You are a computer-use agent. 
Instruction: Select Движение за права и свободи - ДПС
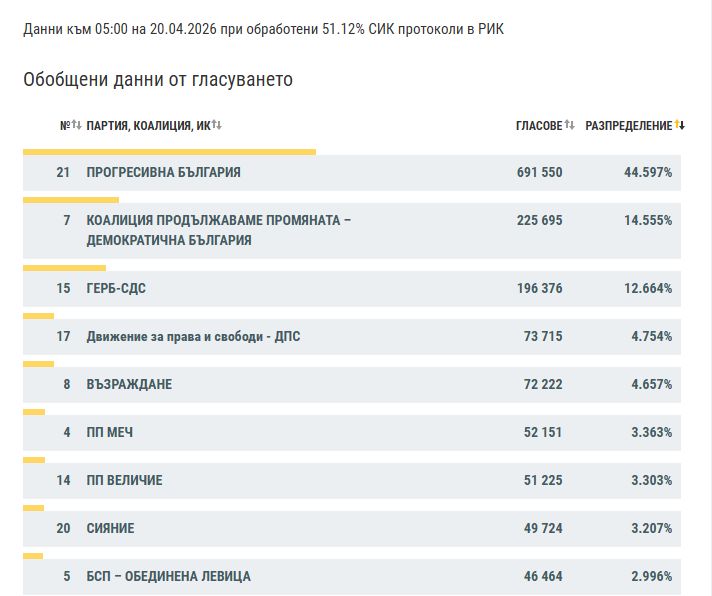[193, 337]
